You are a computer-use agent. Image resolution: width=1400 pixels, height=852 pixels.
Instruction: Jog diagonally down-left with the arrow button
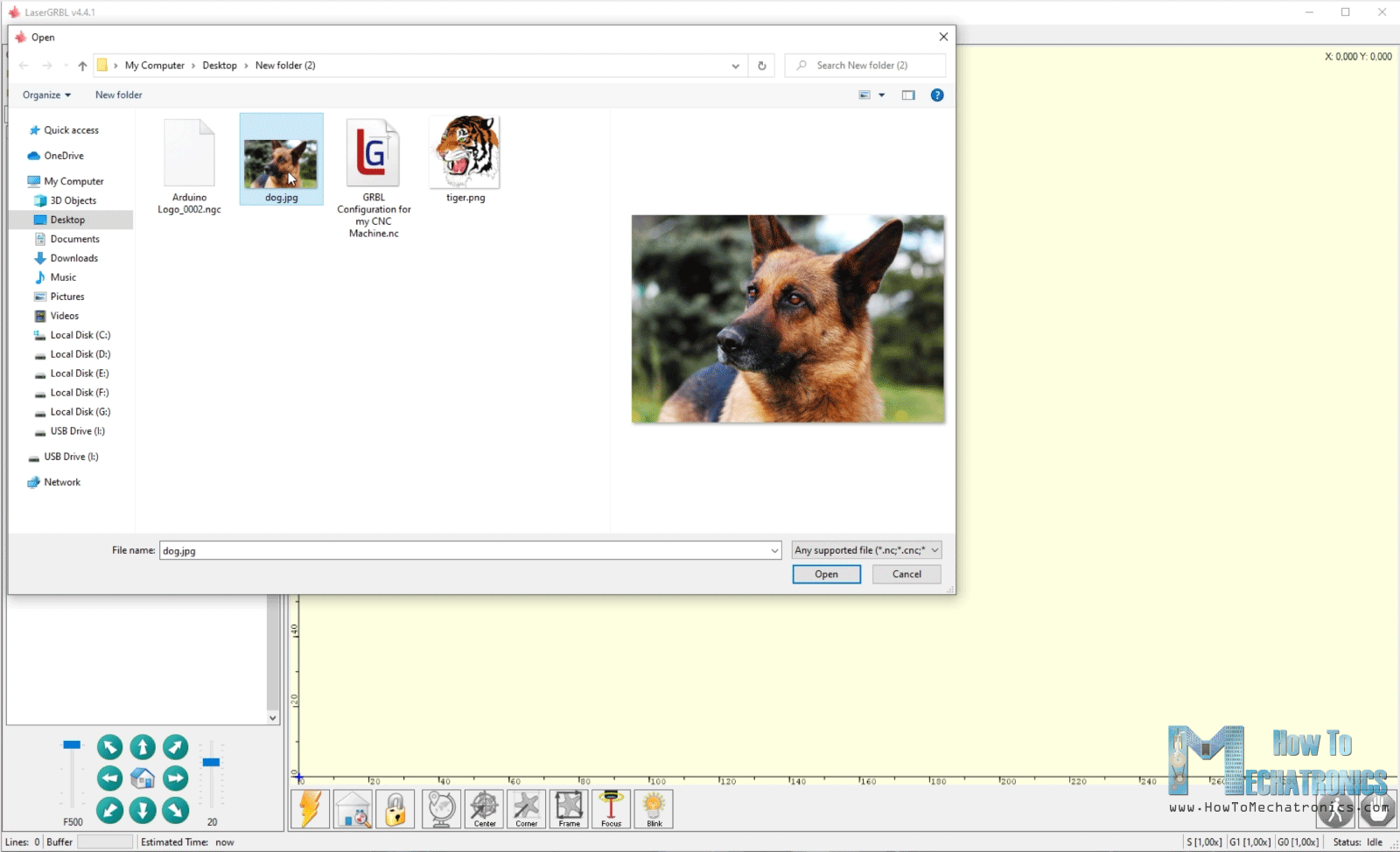110,810
